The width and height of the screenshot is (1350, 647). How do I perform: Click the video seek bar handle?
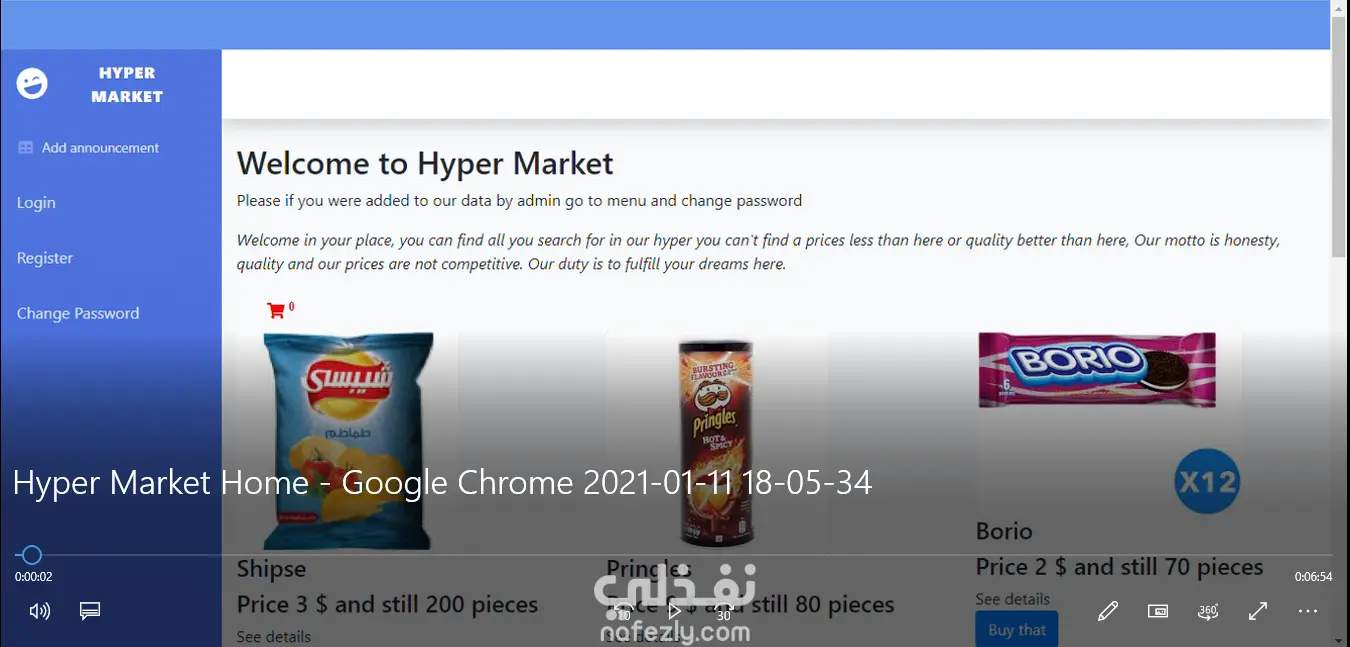(x=31, y=555)
